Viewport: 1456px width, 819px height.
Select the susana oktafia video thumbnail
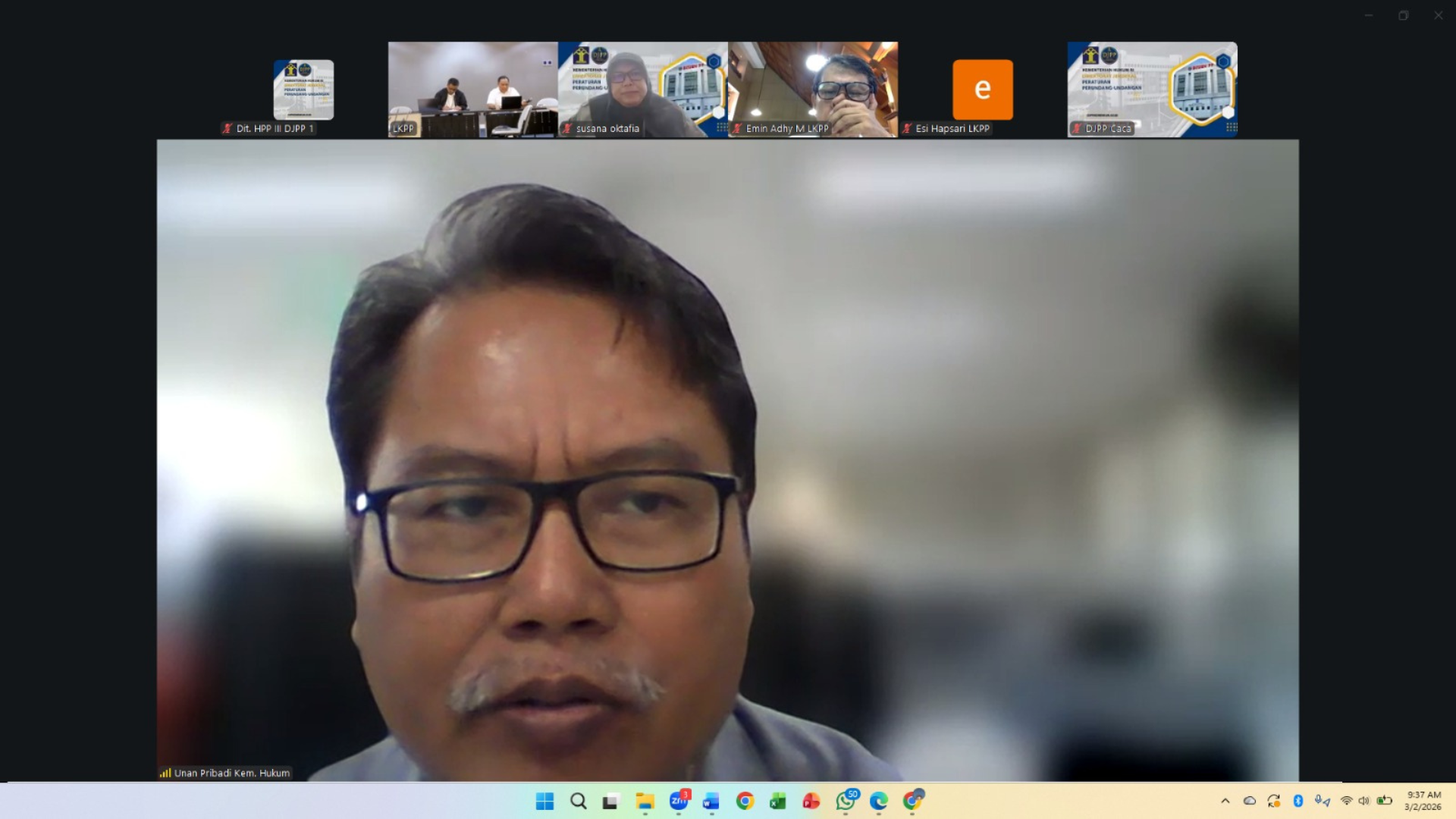point(642,89)
